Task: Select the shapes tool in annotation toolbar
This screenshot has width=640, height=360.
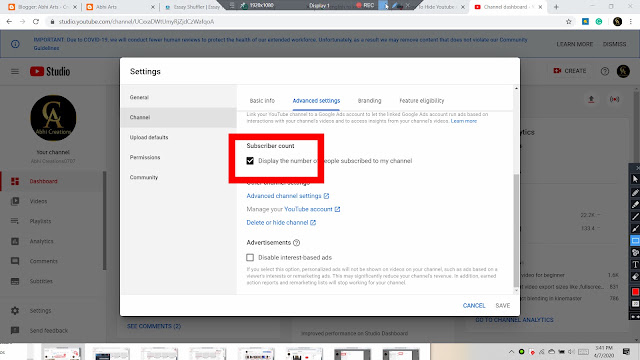Action: [635, 253]
